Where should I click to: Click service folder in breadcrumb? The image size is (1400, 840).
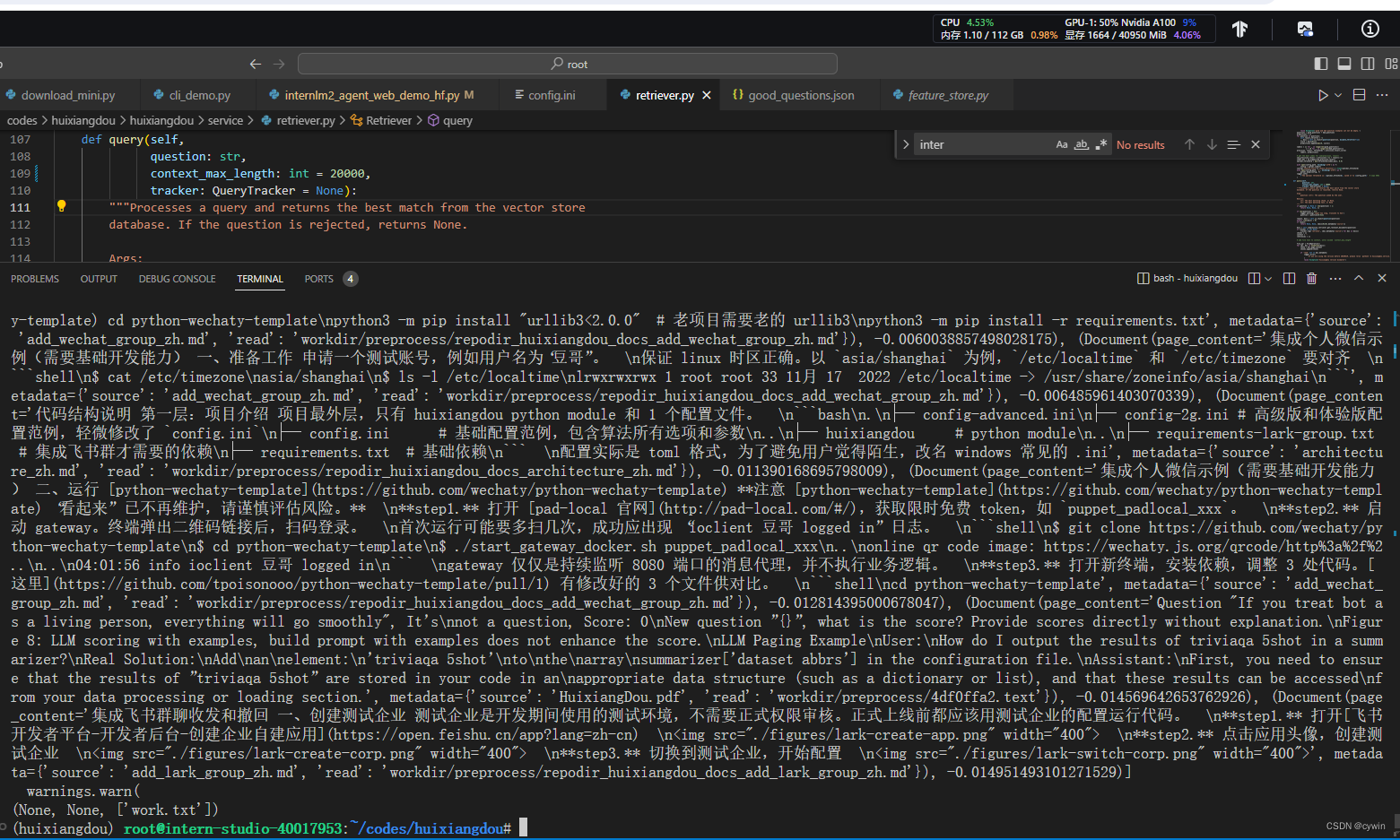(225, 120)
